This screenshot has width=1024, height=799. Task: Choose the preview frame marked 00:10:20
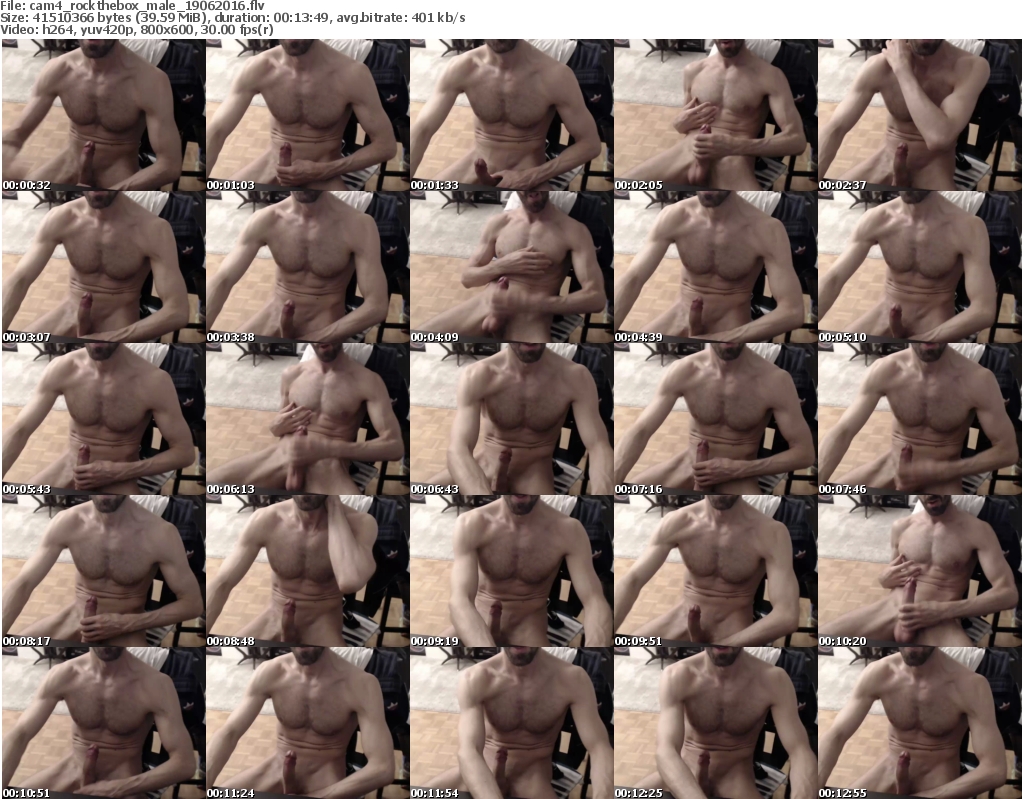coord(920,571)
